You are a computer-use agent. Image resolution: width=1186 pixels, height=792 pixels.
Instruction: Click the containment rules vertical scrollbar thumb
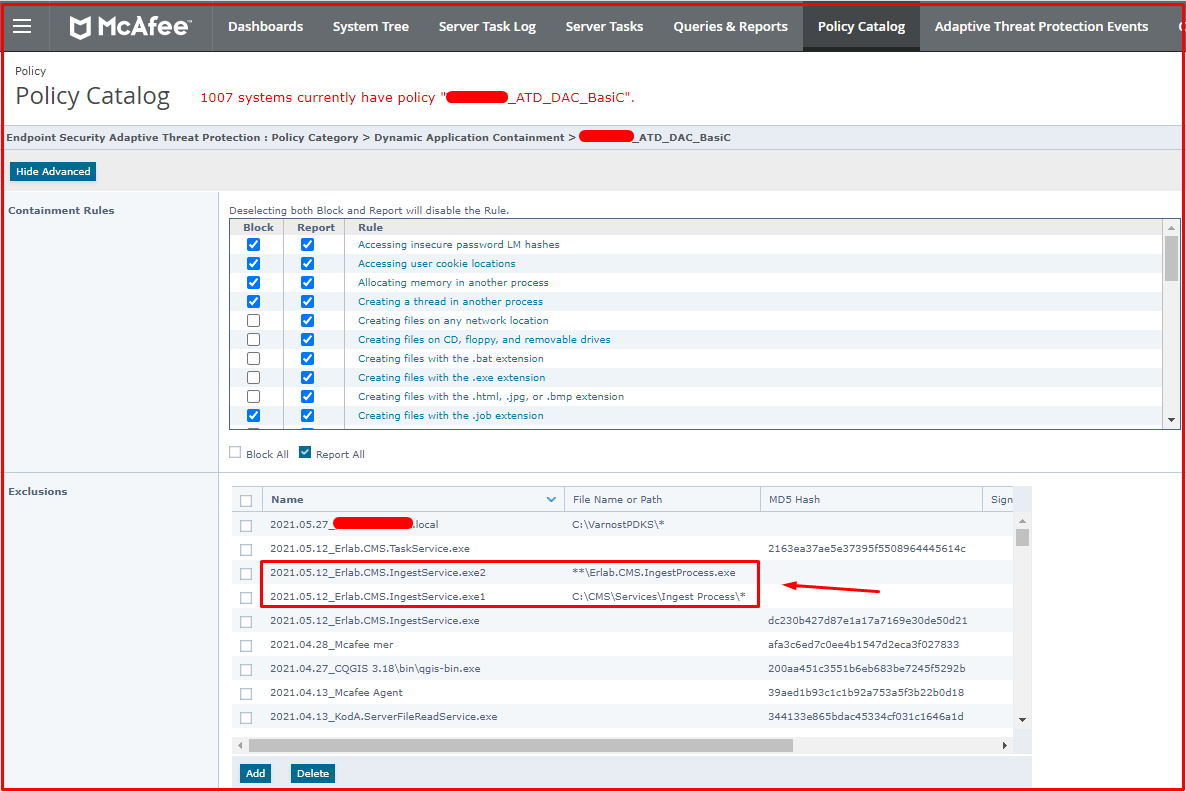pos(1171,258)
